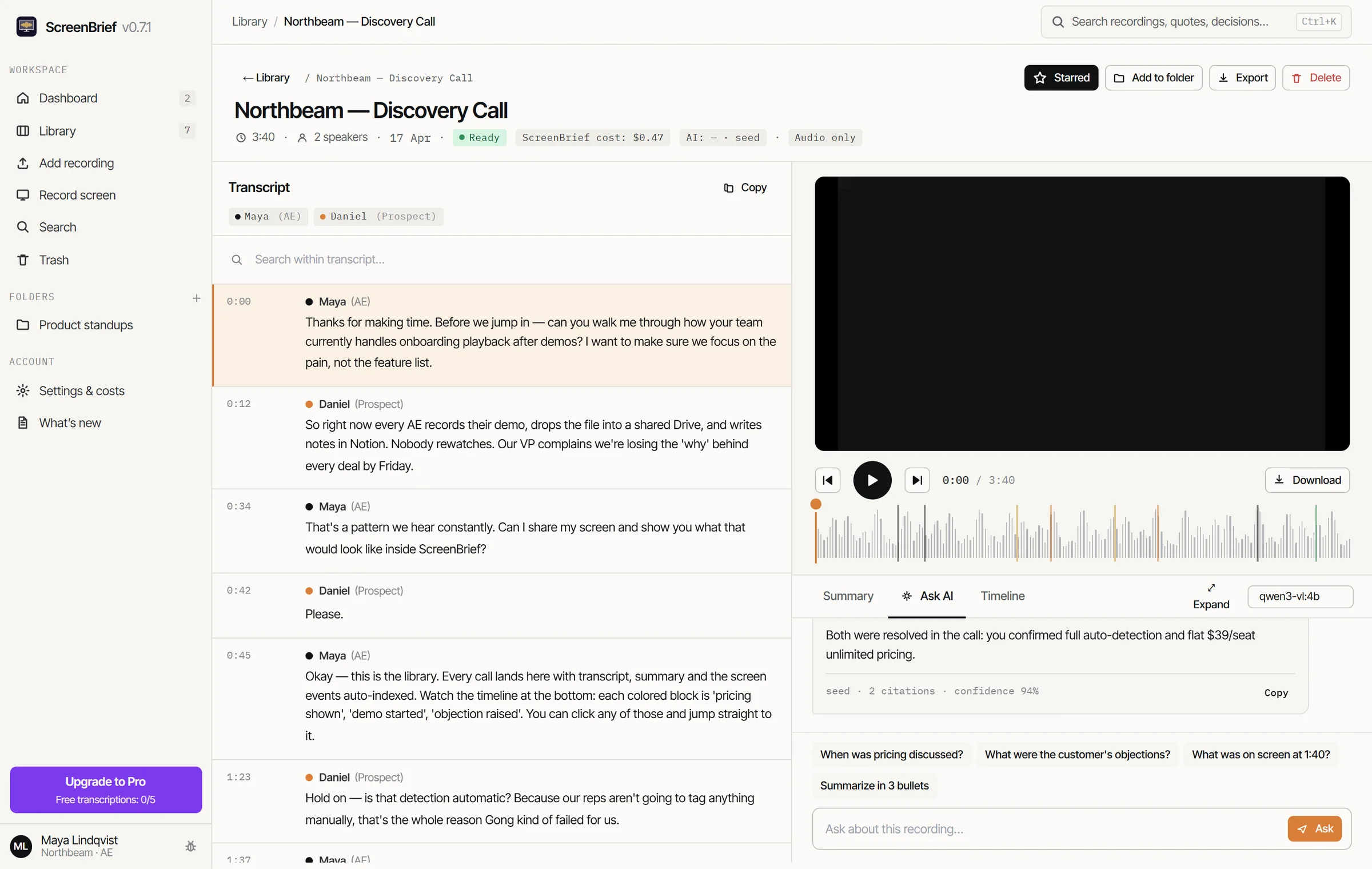The image size is (1372, 869).
Task: Skip to next segment
Action: click(x=917, y=480)
